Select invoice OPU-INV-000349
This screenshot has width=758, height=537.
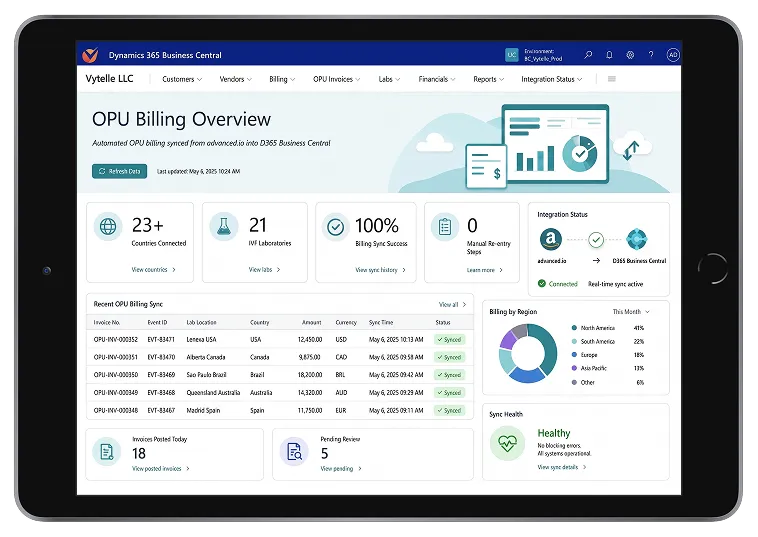tap(116, 393)
